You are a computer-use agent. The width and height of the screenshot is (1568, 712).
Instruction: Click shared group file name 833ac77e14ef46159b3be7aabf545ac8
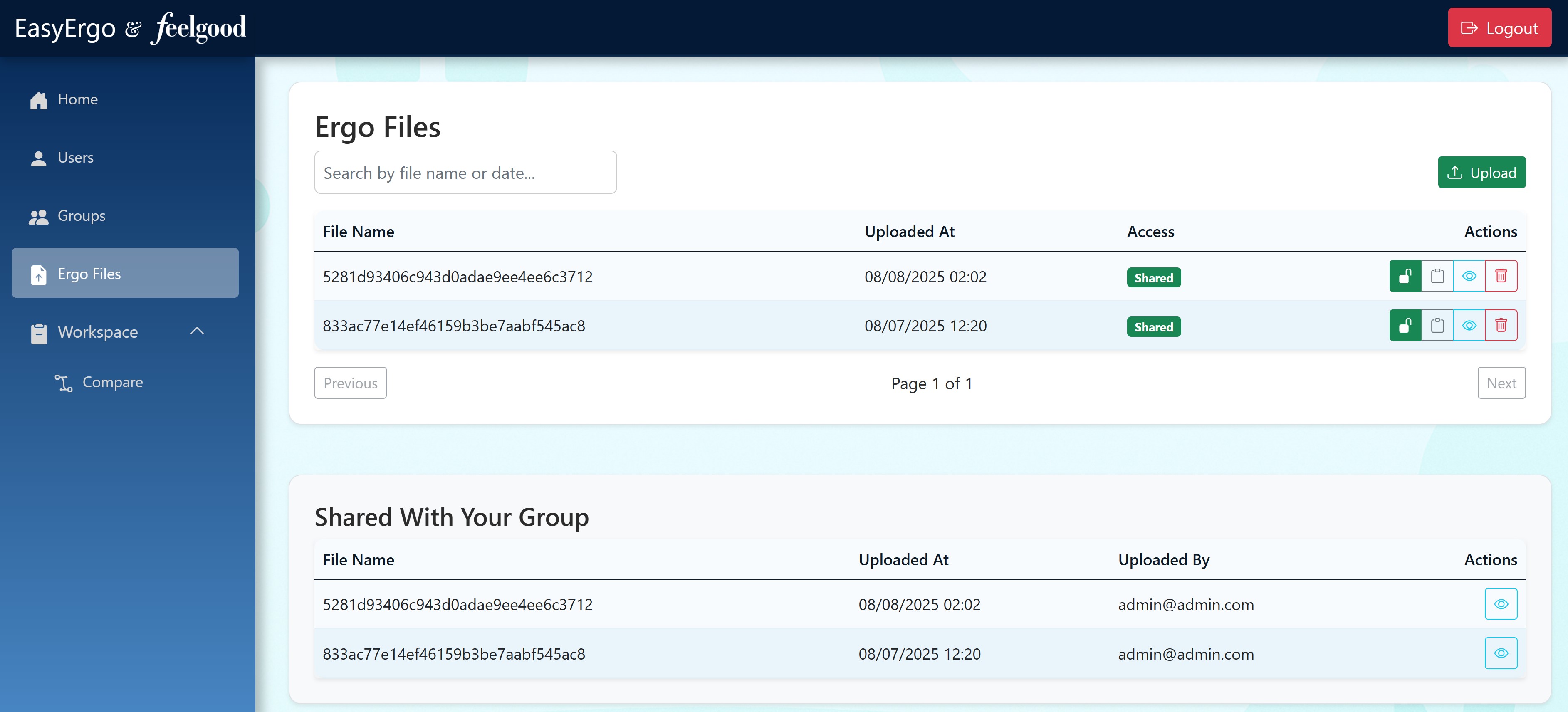[453, 654]
